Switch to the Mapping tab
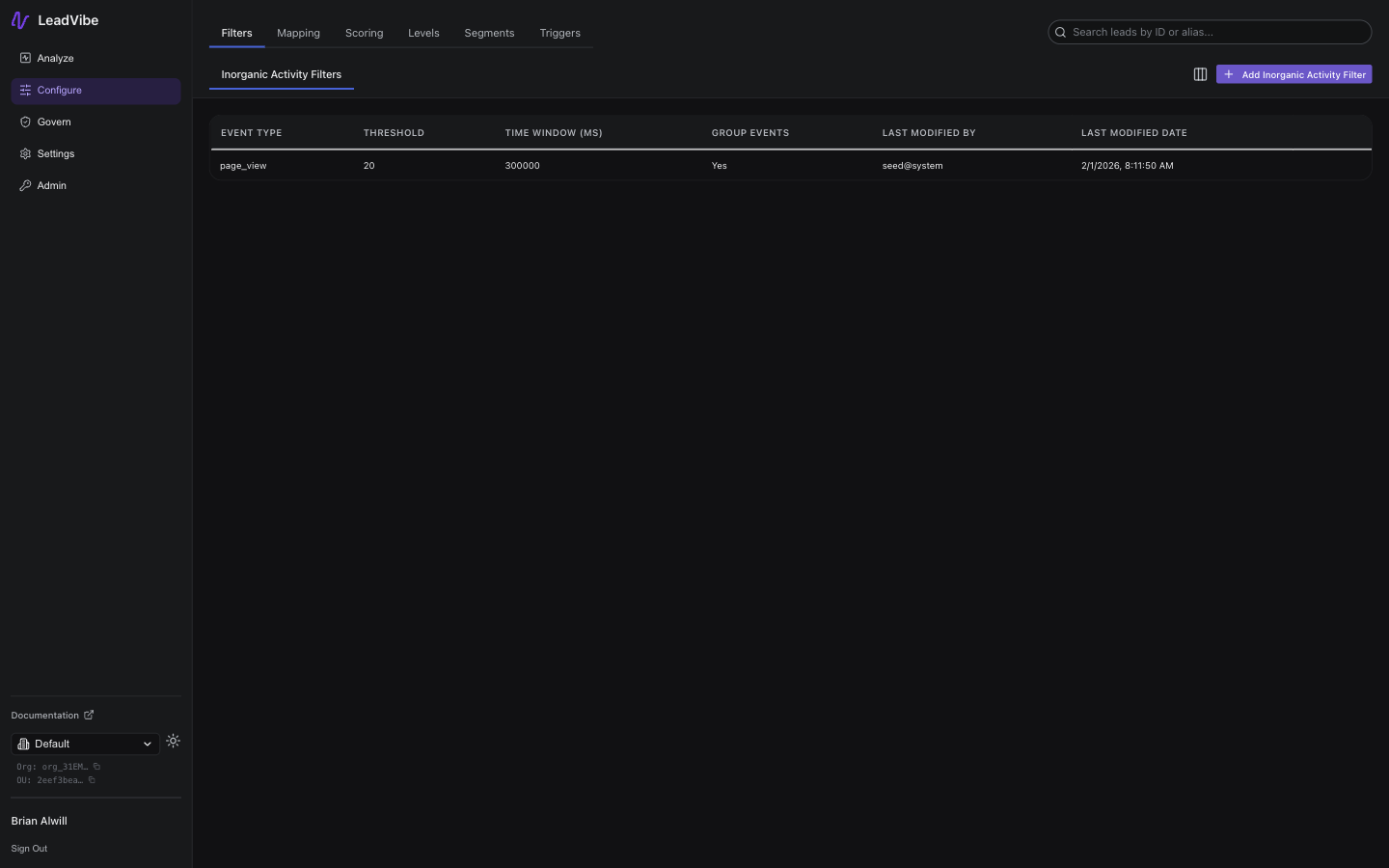 coord(298,32)
